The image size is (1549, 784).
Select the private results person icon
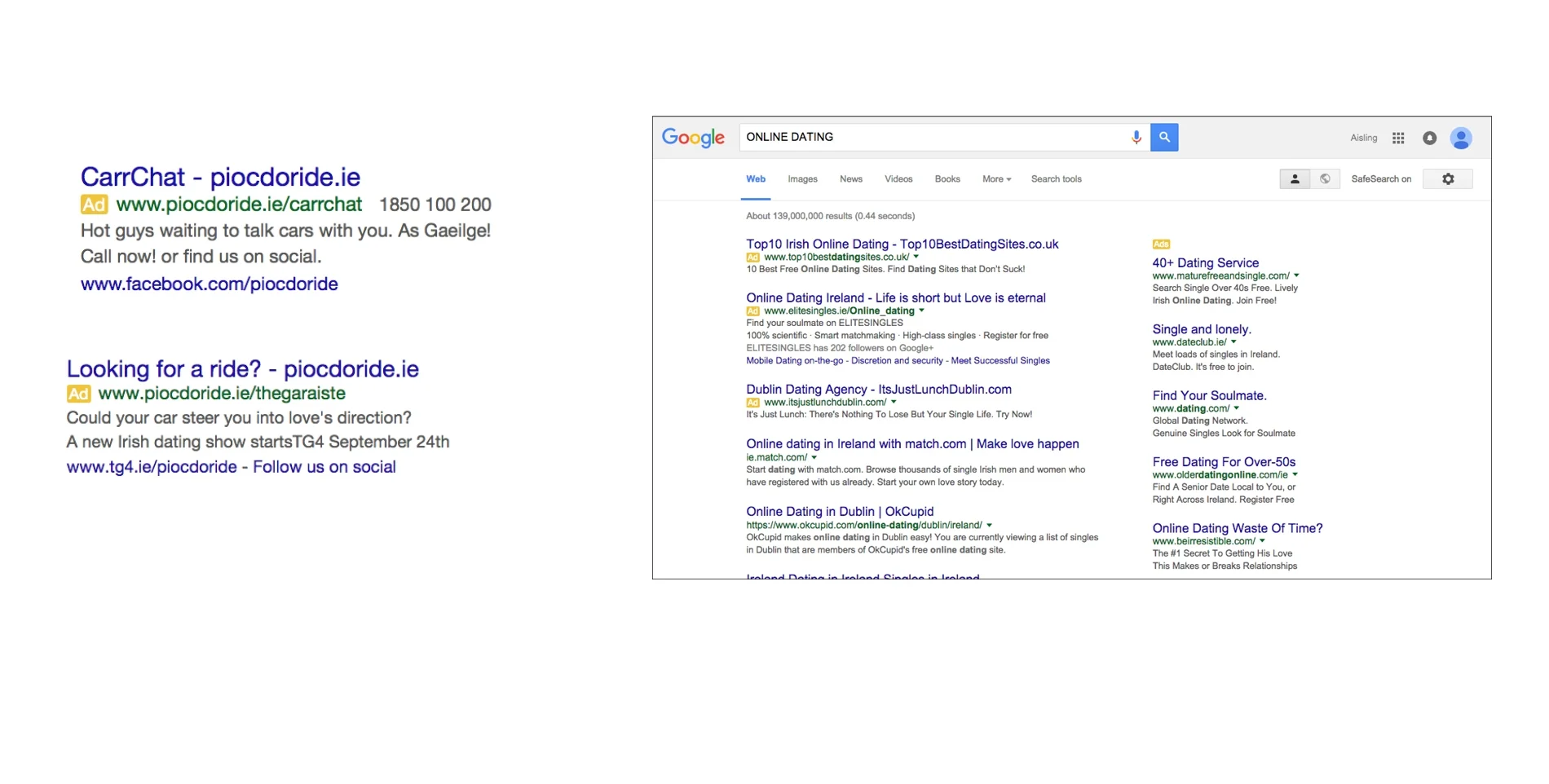click(x=1295, y=179)
